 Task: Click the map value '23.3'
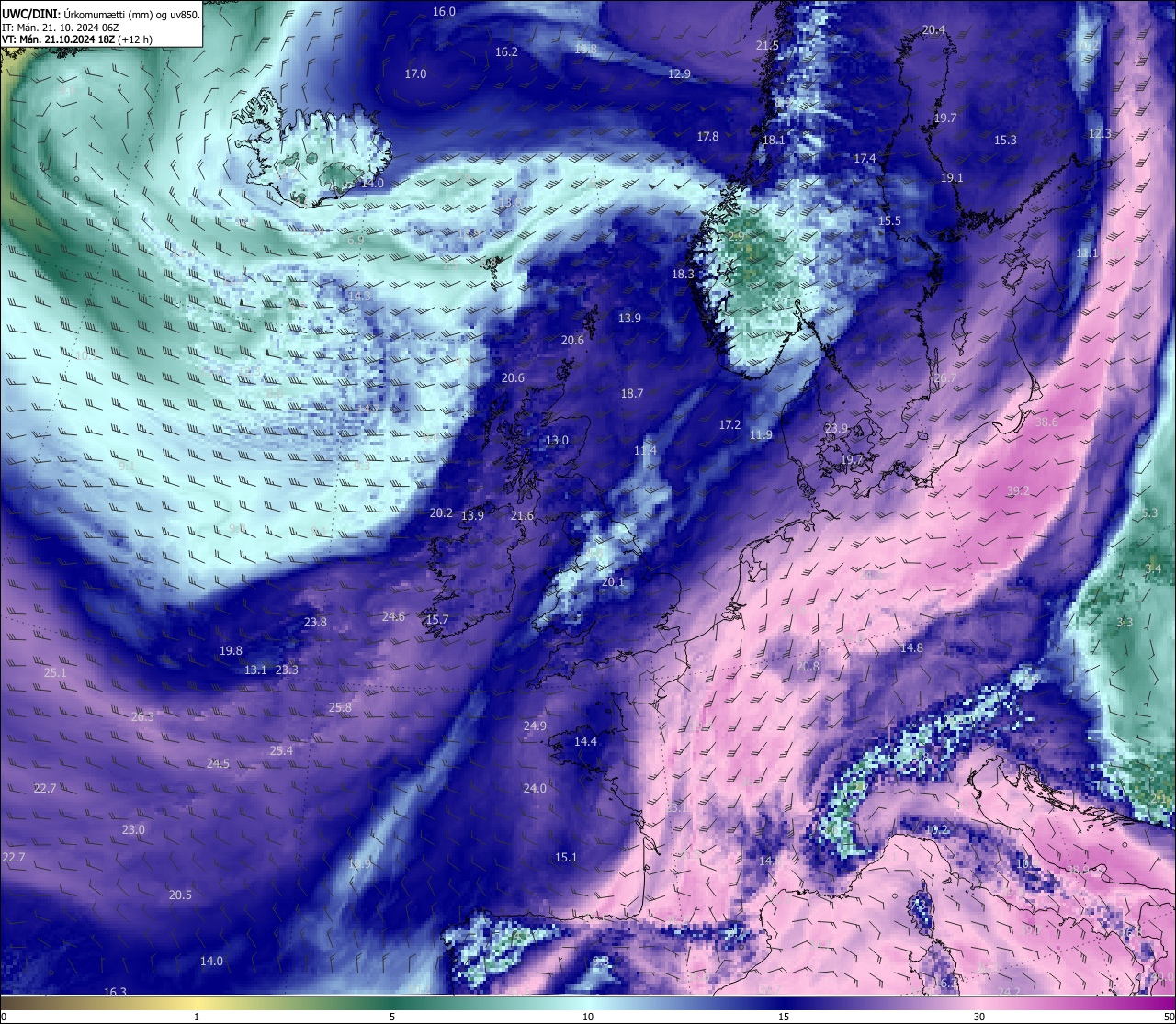(287, 670)
